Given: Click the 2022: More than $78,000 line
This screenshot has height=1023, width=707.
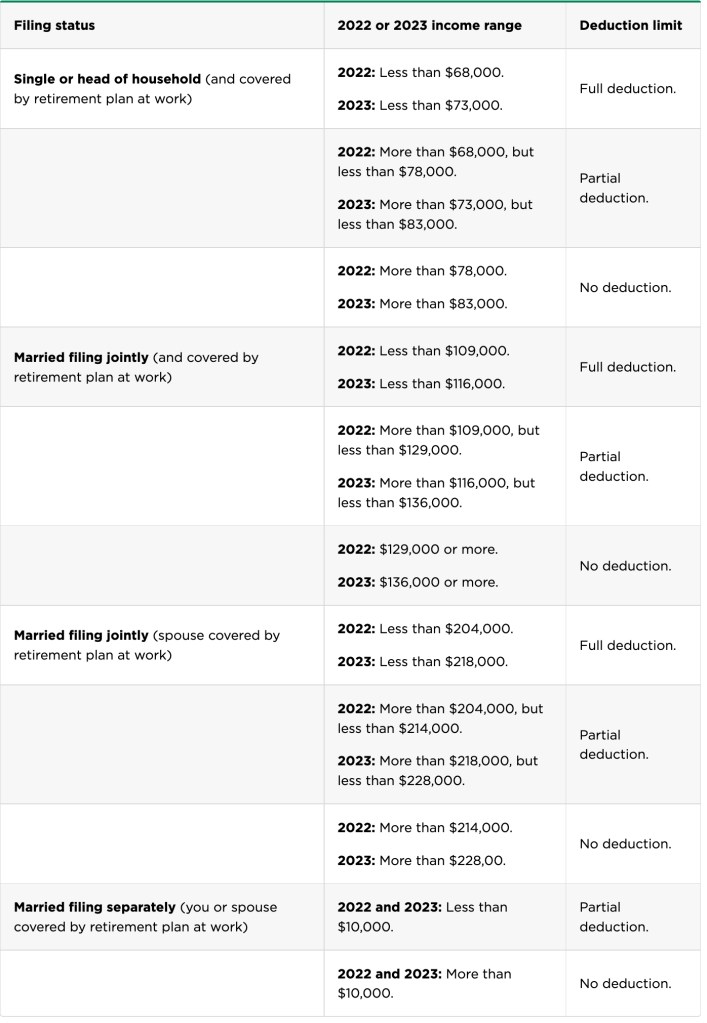Looking at the screenshot, I should tap(422, 271).
